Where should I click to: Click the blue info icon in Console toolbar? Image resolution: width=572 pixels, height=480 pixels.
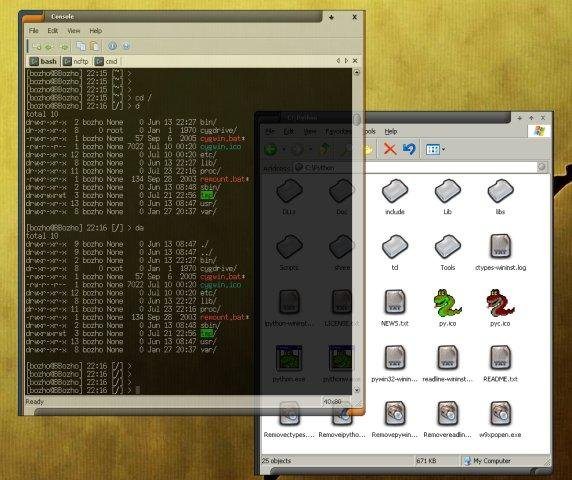(112, 46)
